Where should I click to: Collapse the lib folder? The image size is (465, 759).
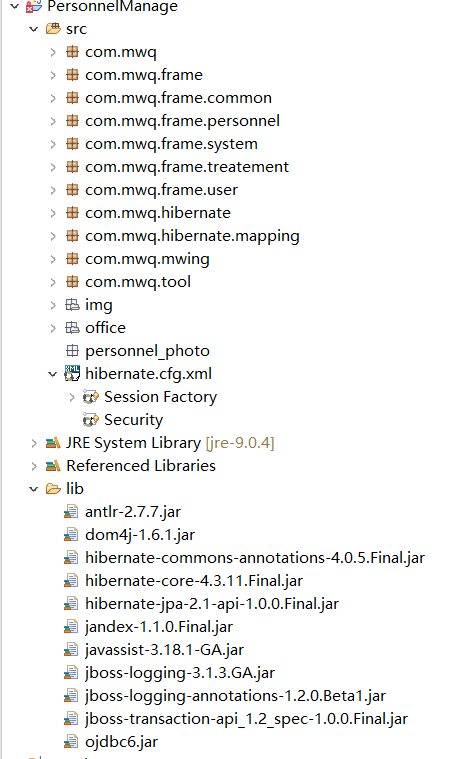click(33, 489)
